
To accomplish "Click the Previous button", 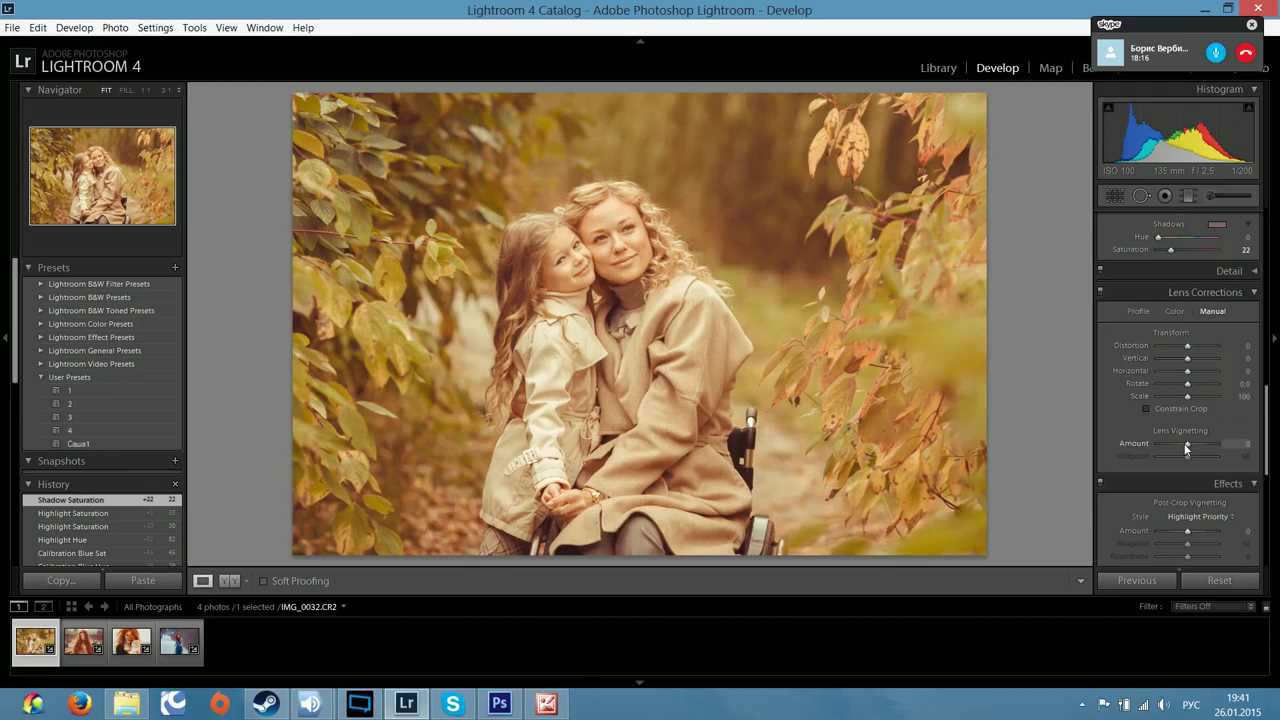I will click(x=1137, y=581).
